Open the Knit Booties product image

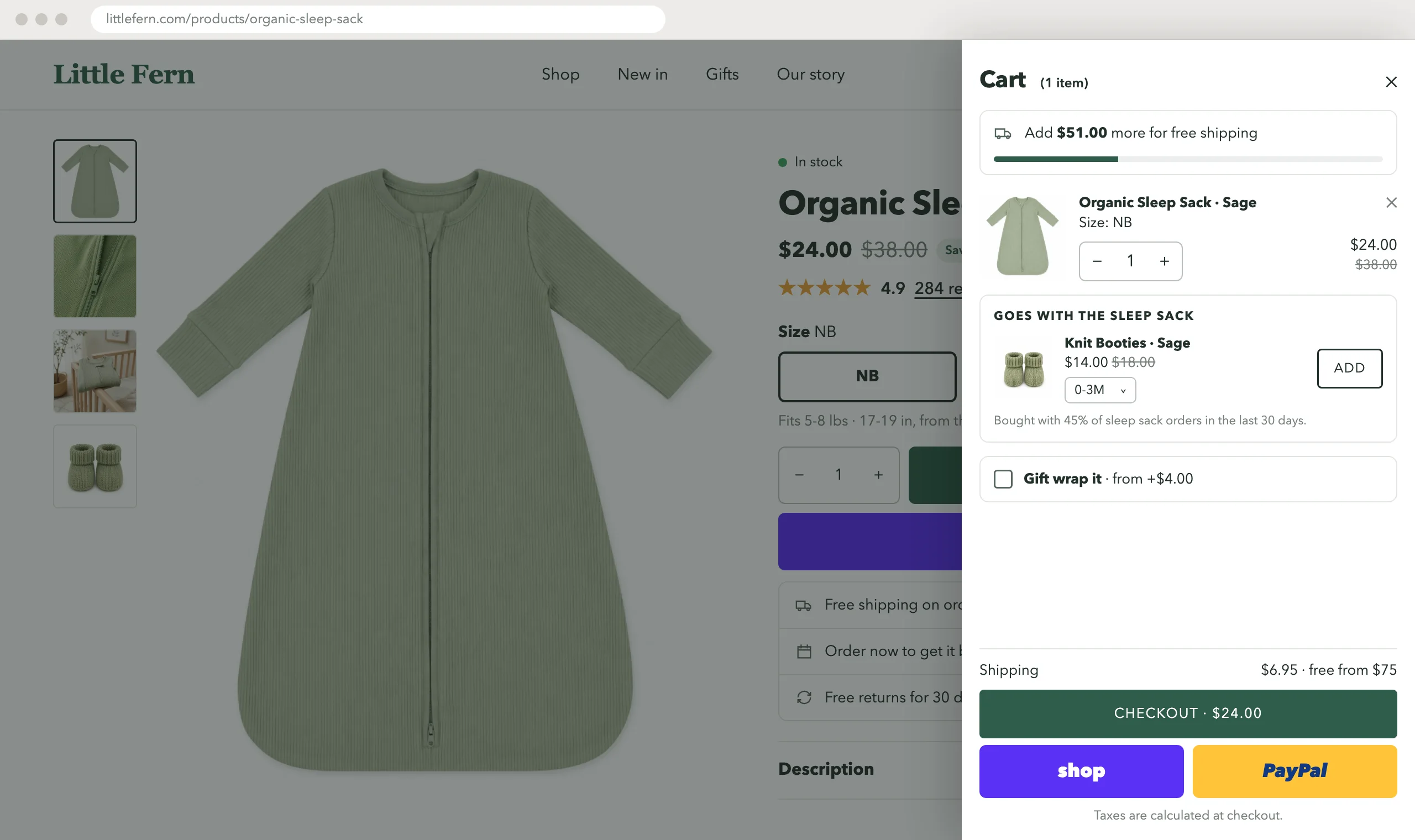click(x=1023, y=369)
